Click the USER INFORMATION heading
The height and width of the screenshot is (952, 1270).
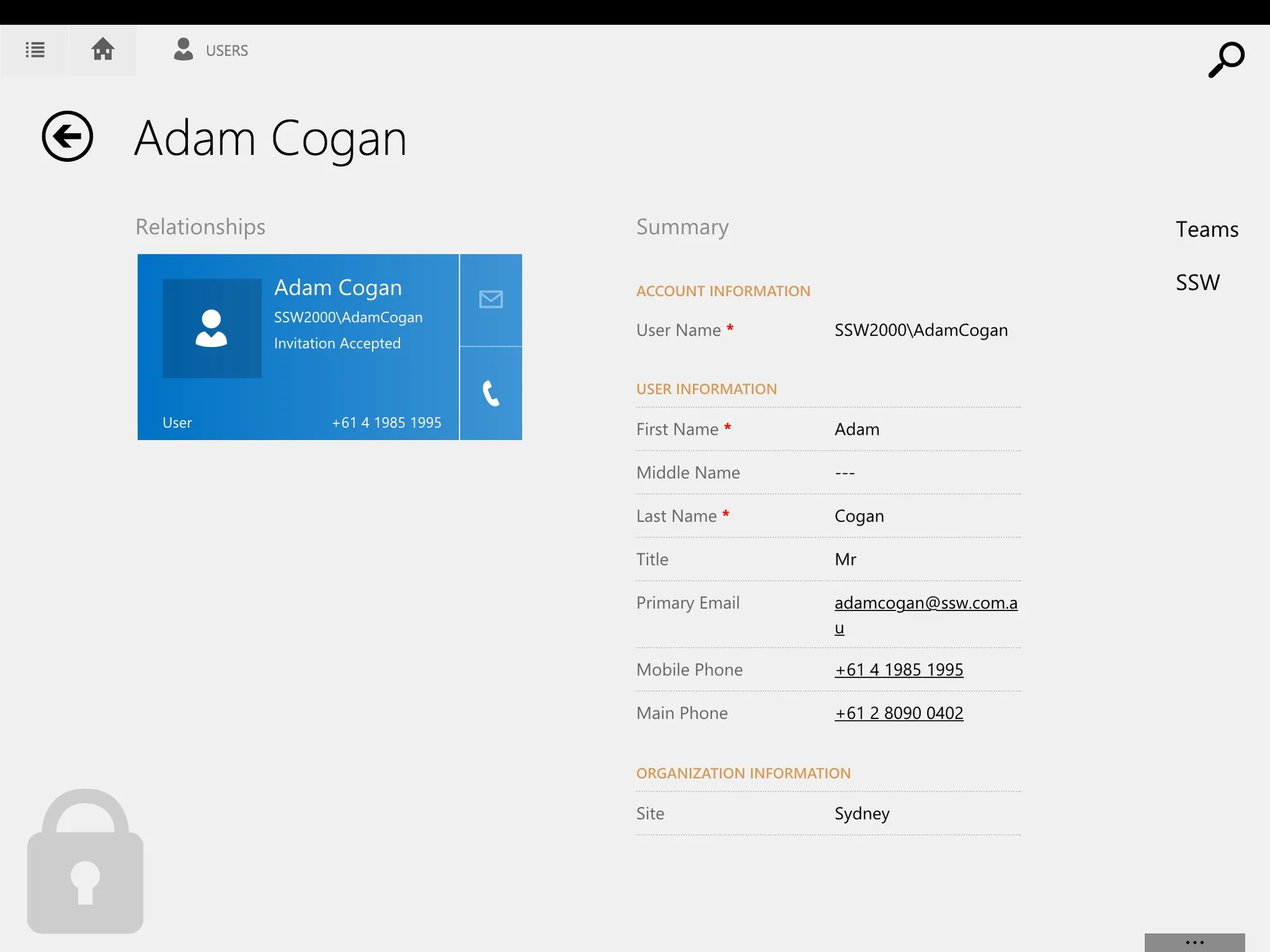tap(706, 389)
